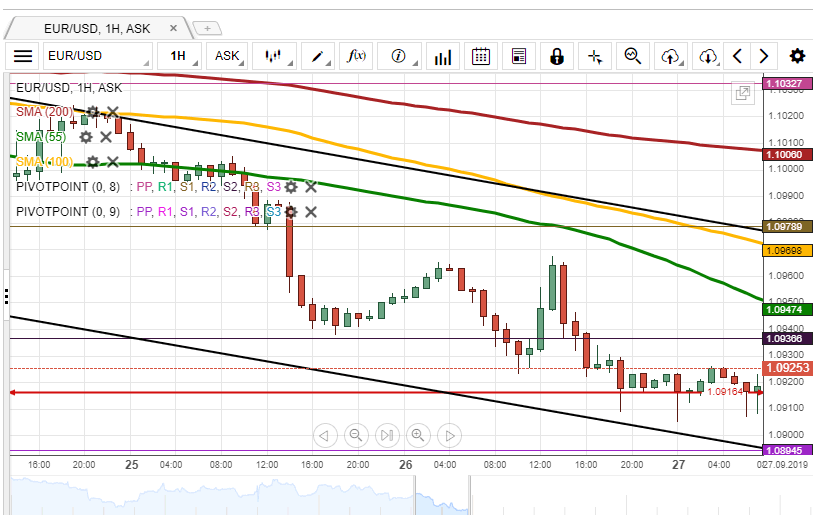Click the bar chart volume icon
820x522 pixels.
point(442,56)
